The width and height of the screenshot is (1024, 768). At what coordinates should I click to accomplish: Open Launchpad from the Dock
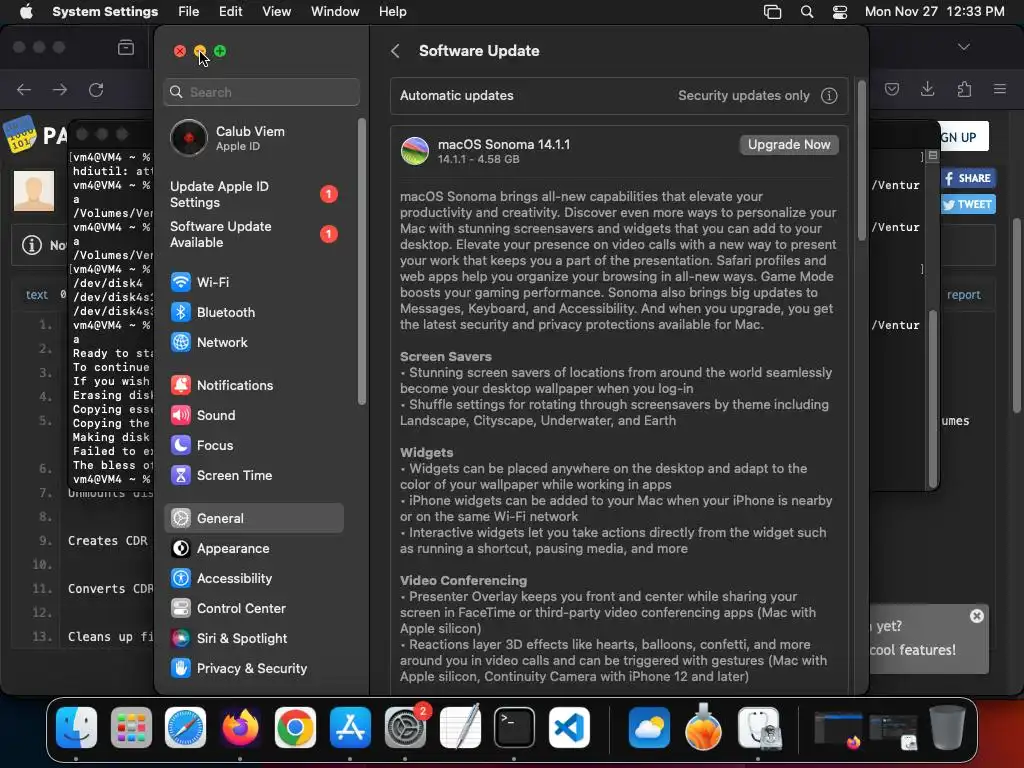pyautogui.click(x=131, y=727)
